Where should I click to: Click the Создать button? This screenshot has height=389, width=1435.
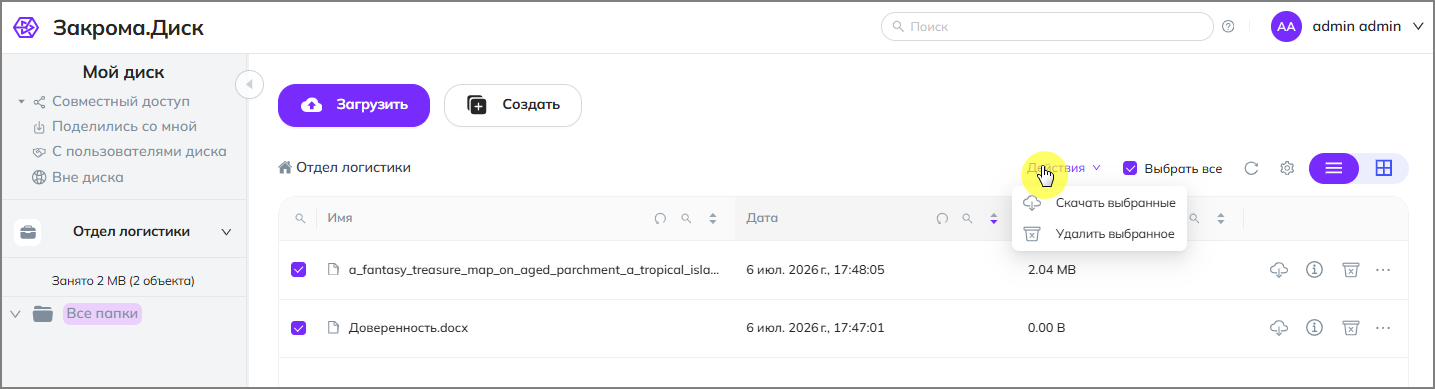click(513, 105)
